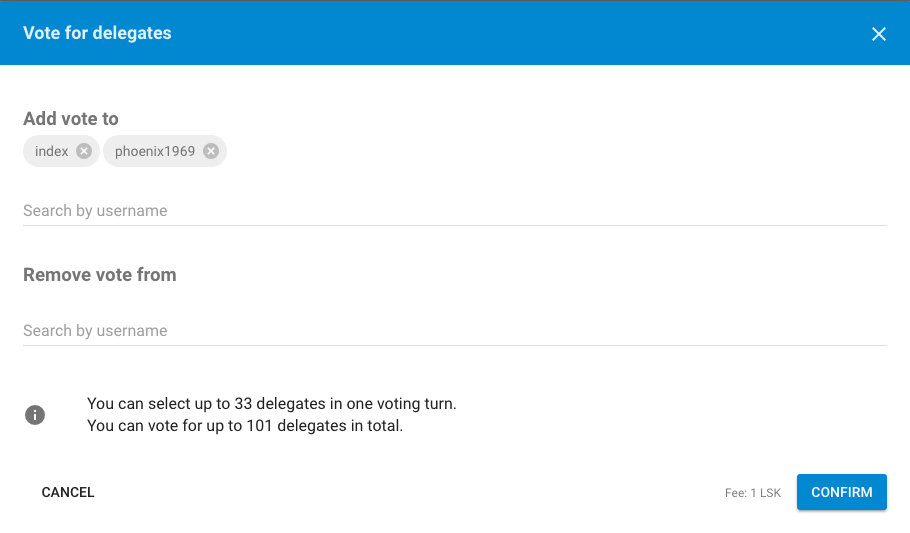The image size is (910, 533).
Task: Click the Vote for delegates title
Action: click(98, 33)
